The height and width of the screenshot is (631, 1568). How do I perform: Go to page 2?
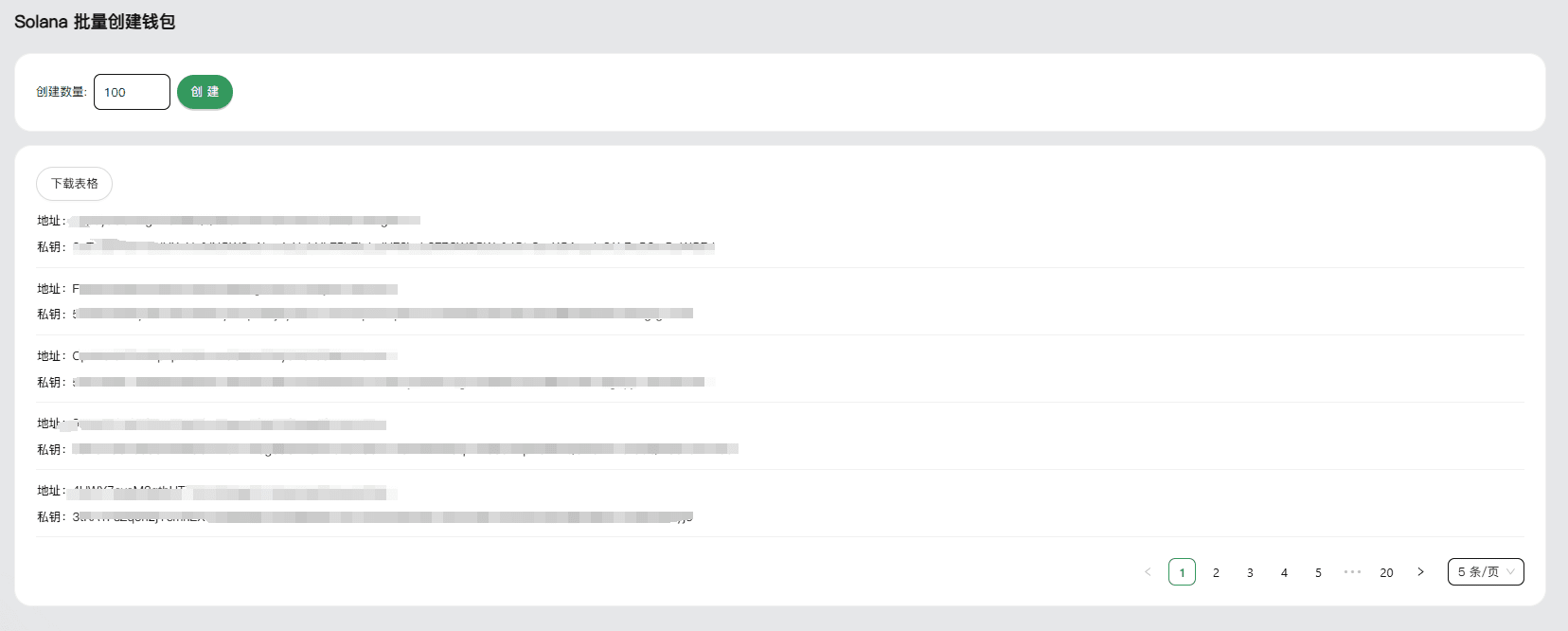point(1216,572)
